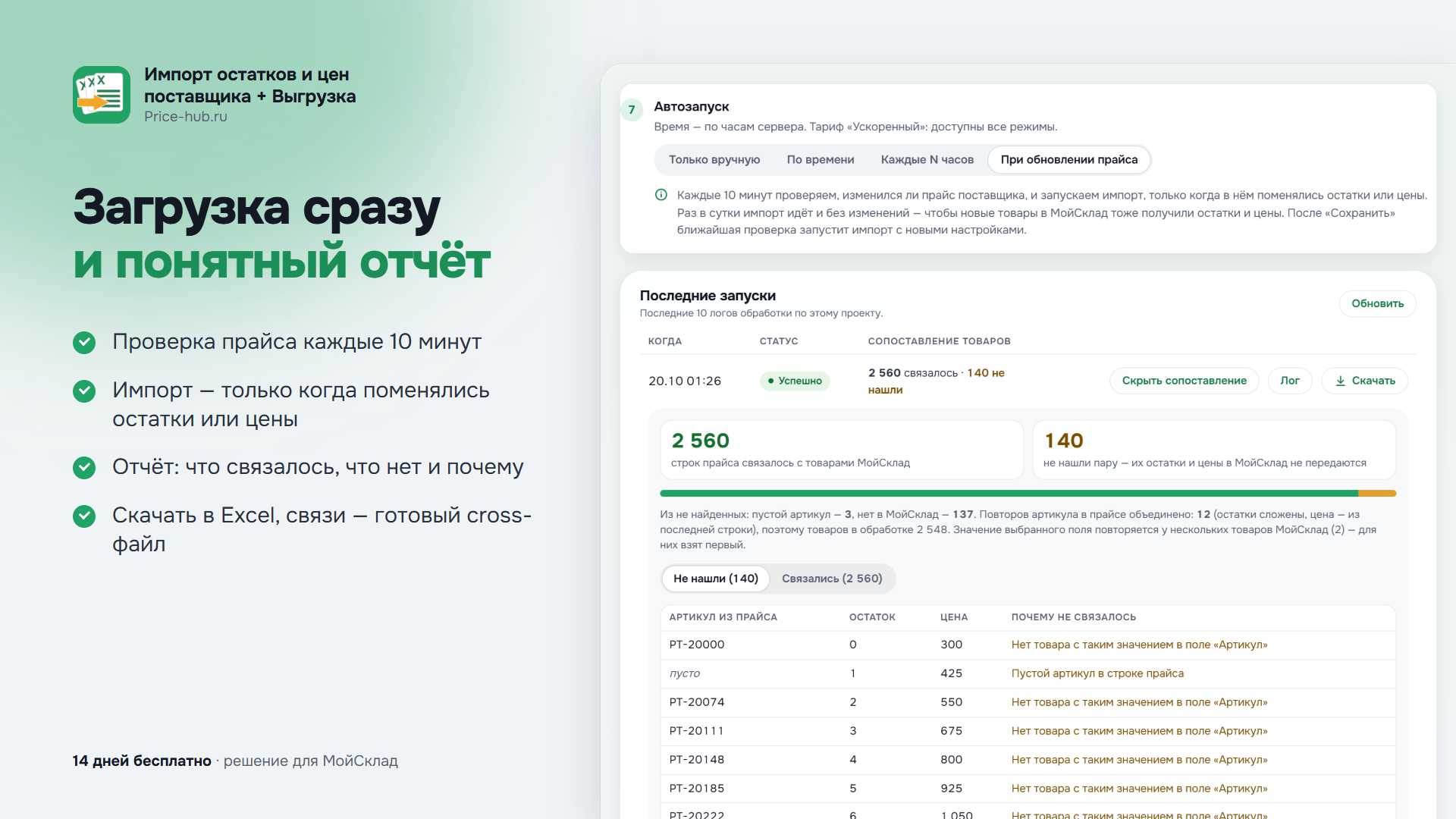Click the 'ОСТАТОК' column header
The image size is (1456, 819).
coord(872,617)
